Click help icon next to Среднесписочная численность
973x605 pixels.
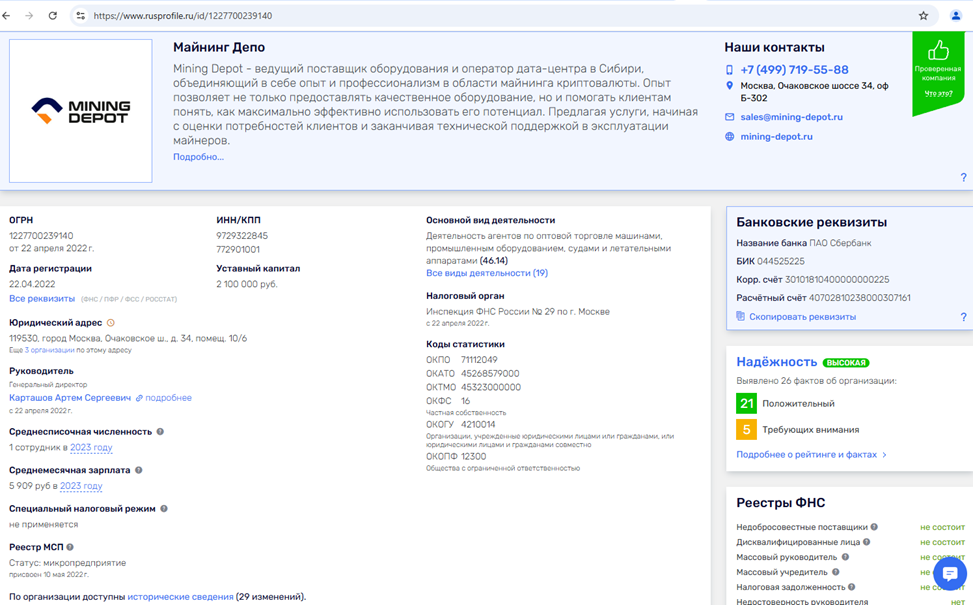(x=160, y=432)
